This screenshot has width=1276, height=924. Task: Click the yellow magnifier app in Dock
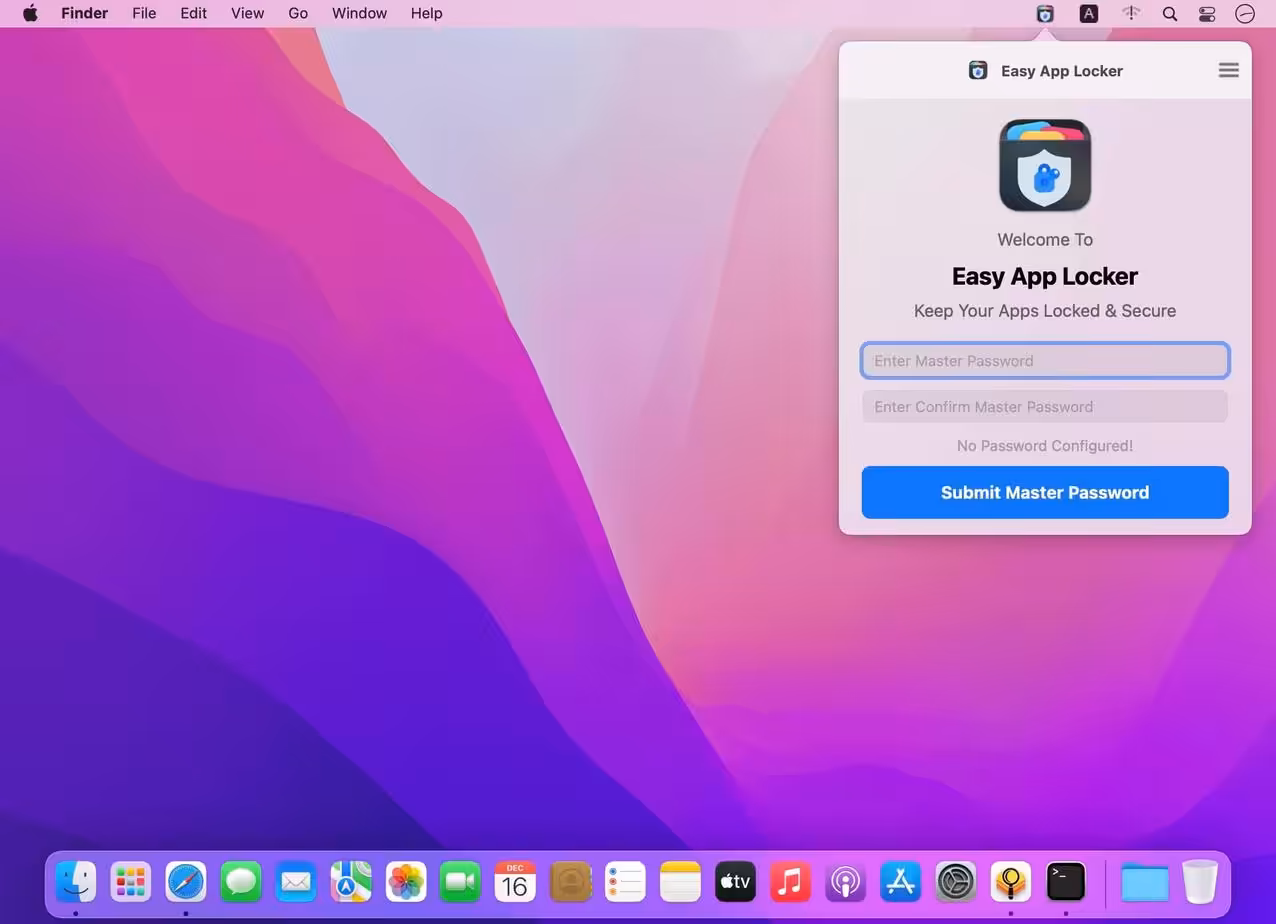click(1010, 882)
